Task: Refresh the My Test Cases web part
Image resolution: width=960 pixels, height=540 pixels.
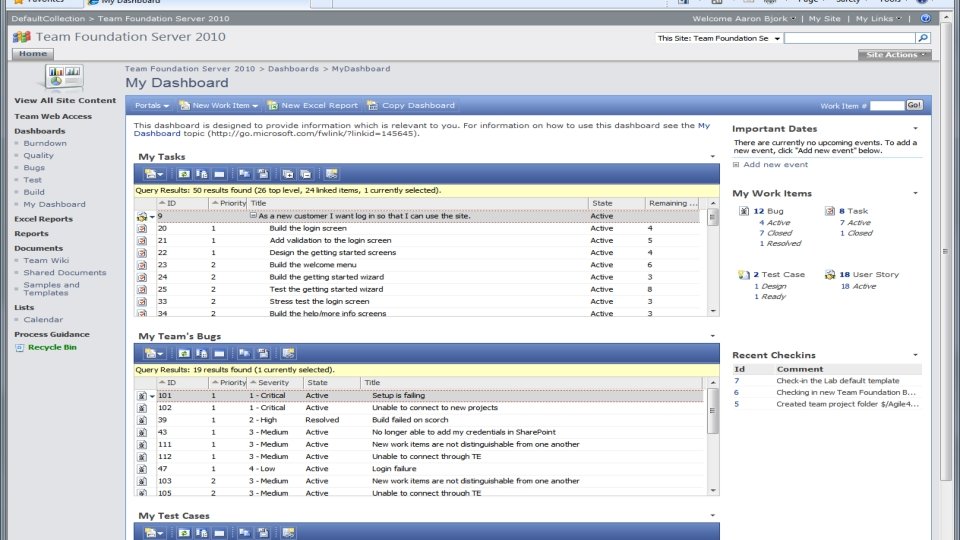Action: click(184, 533)
